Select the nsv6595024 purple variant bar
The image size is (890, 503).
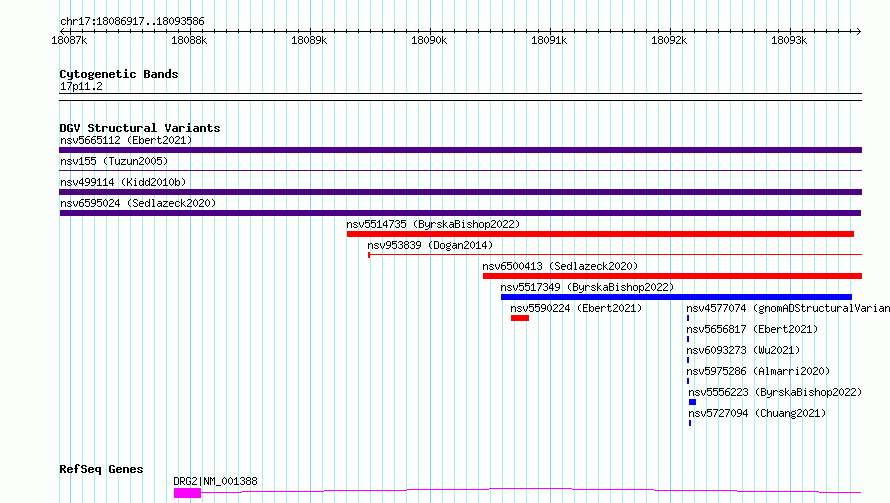point(460,213)
